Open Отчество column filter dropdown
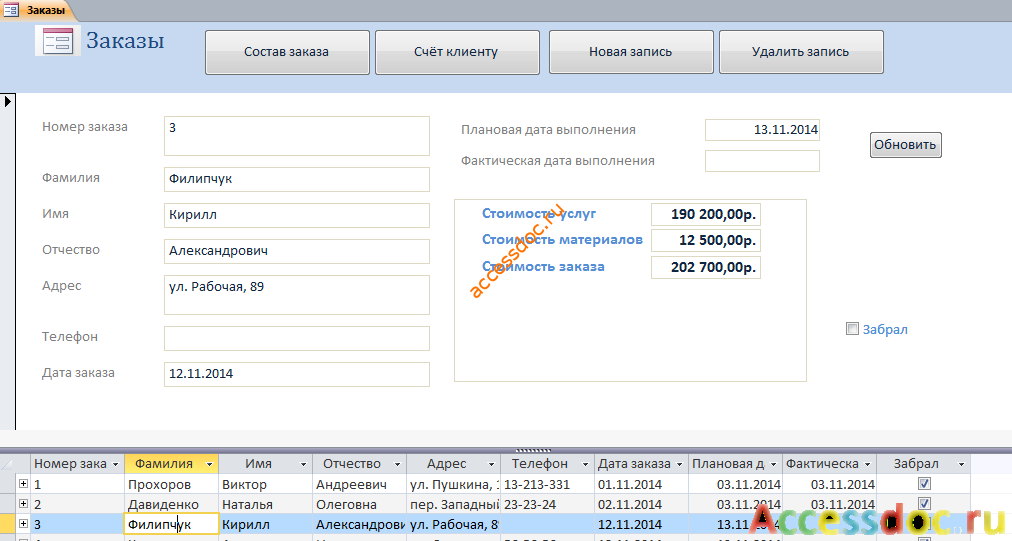 point(398,464)
